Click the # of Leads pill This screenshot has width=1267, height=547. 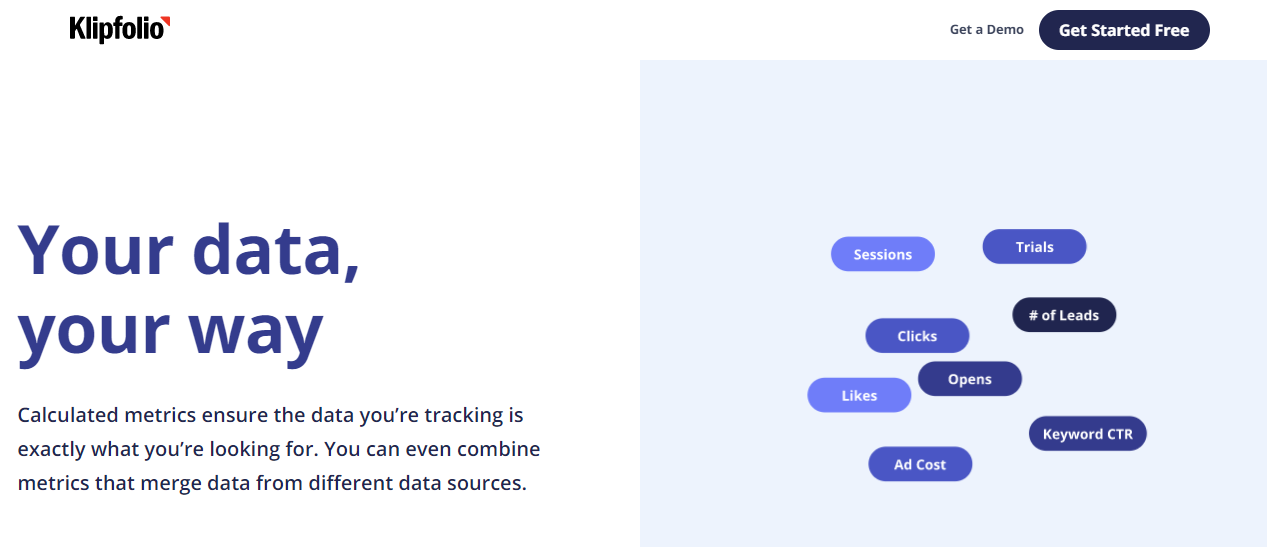[1064, 315]
